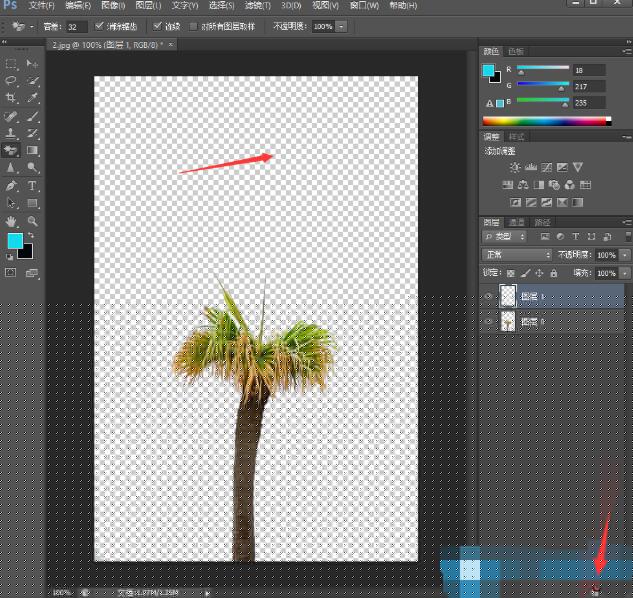The width and height of the screenshot is (633, 598).
Task: Uncheck the 连续 contiguous checkbox
Action: click(x=157, y=25)
